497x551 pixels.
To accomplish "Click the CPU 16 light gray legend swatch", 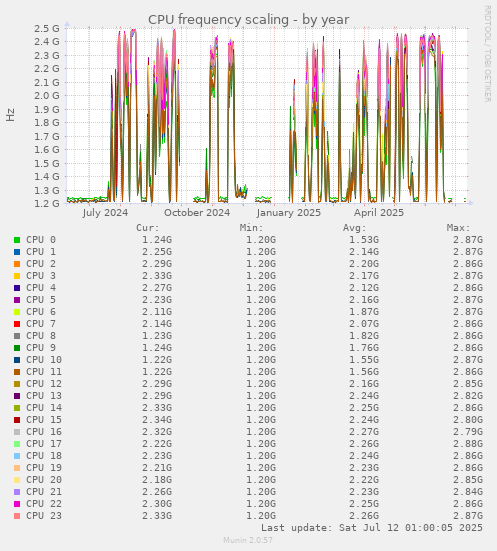I will pyautogui.click(x=17, y=432).
